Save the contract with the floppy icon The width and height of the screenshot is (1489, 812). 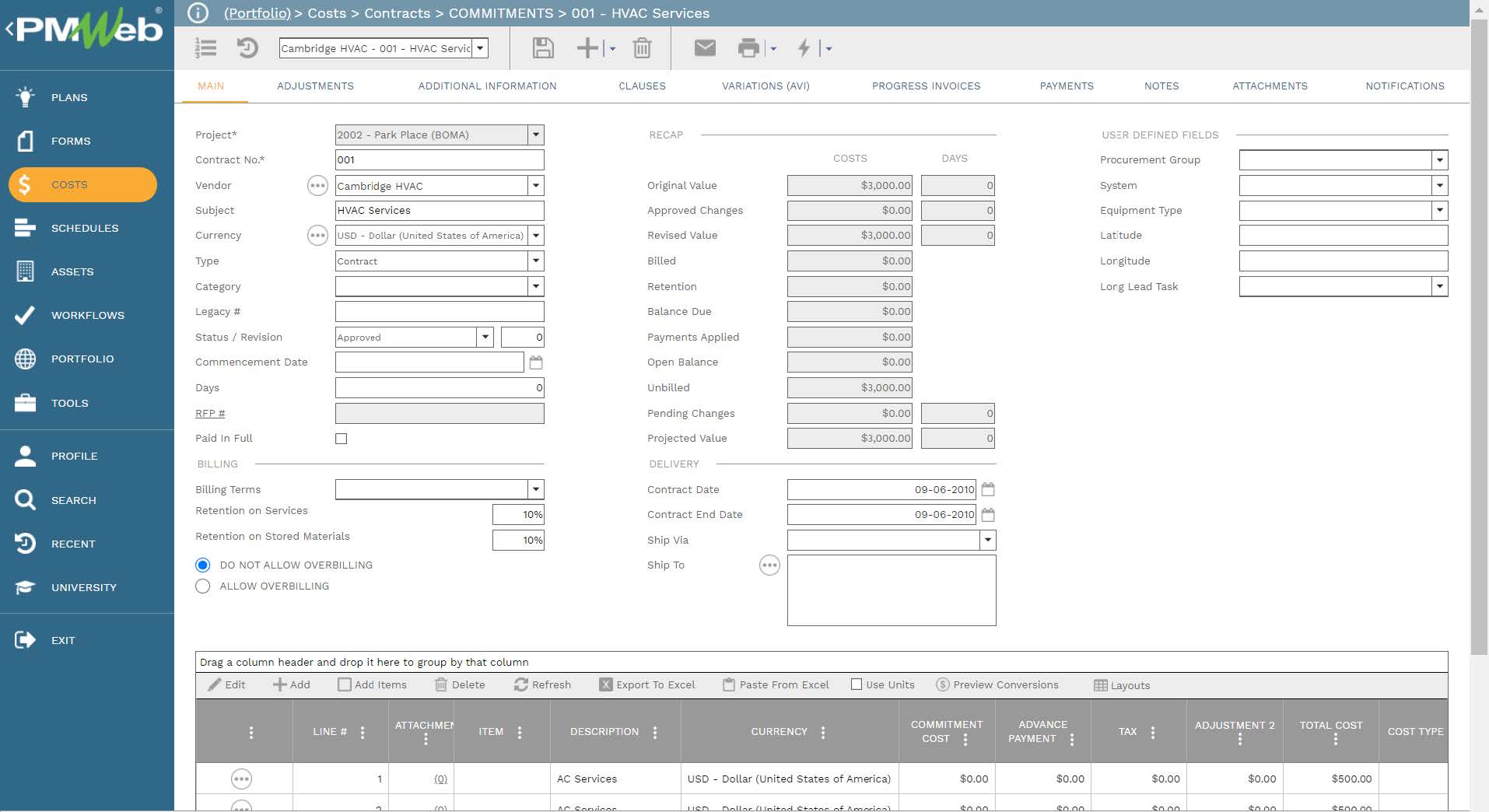[x=543, y=48]
